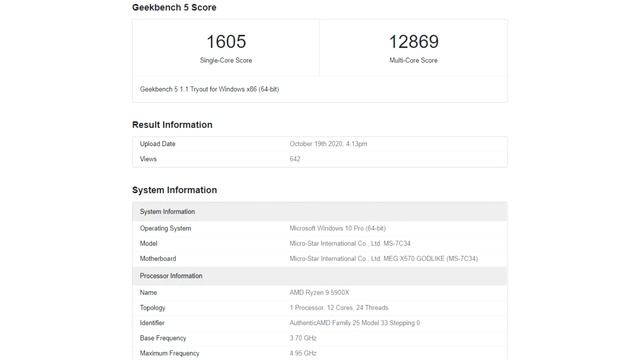Select the Maximum Frequency label
The image size is (640, 360).
pos(169,353)
